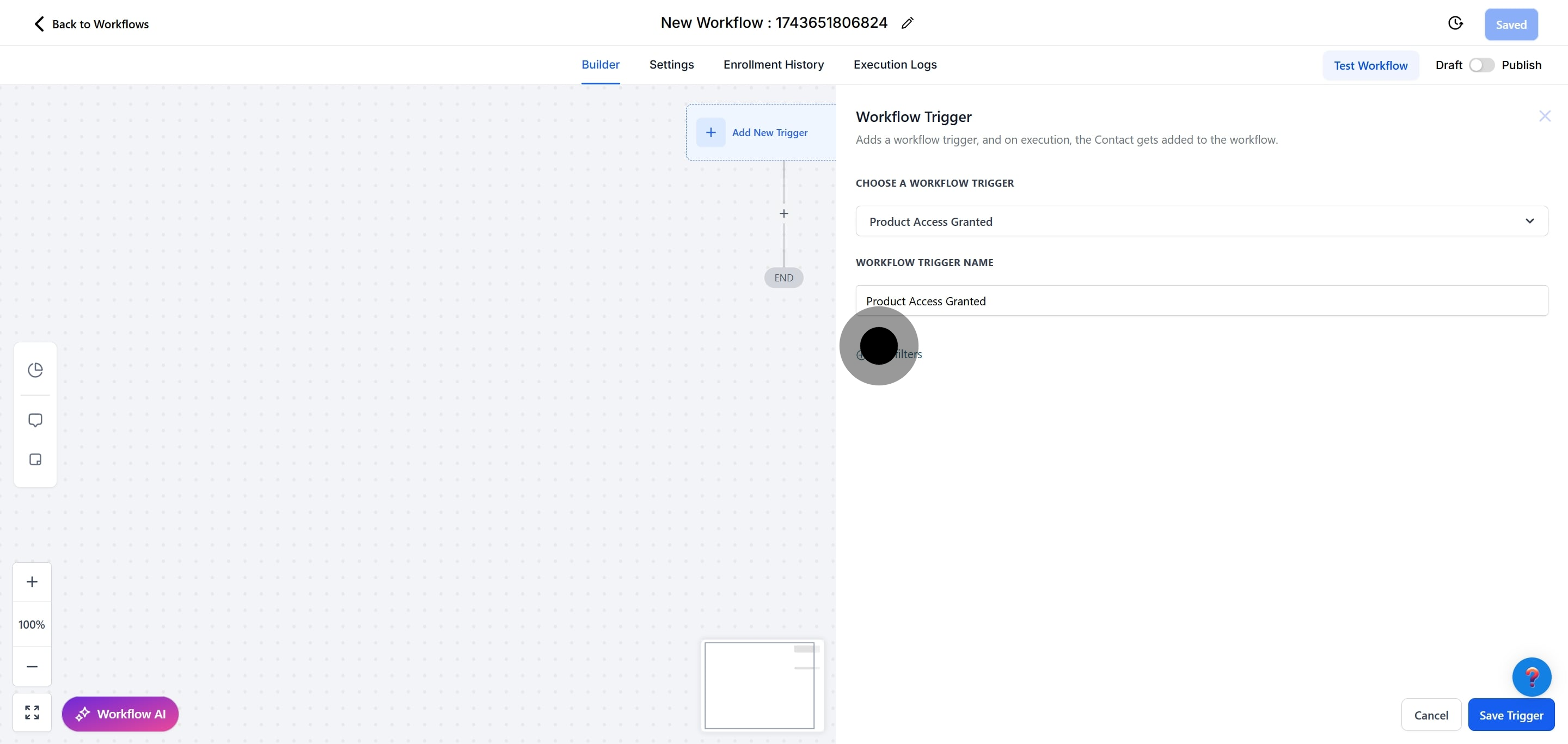Add a step with the plus node
Screen dimensions: 1568x744
pos(783,213)
